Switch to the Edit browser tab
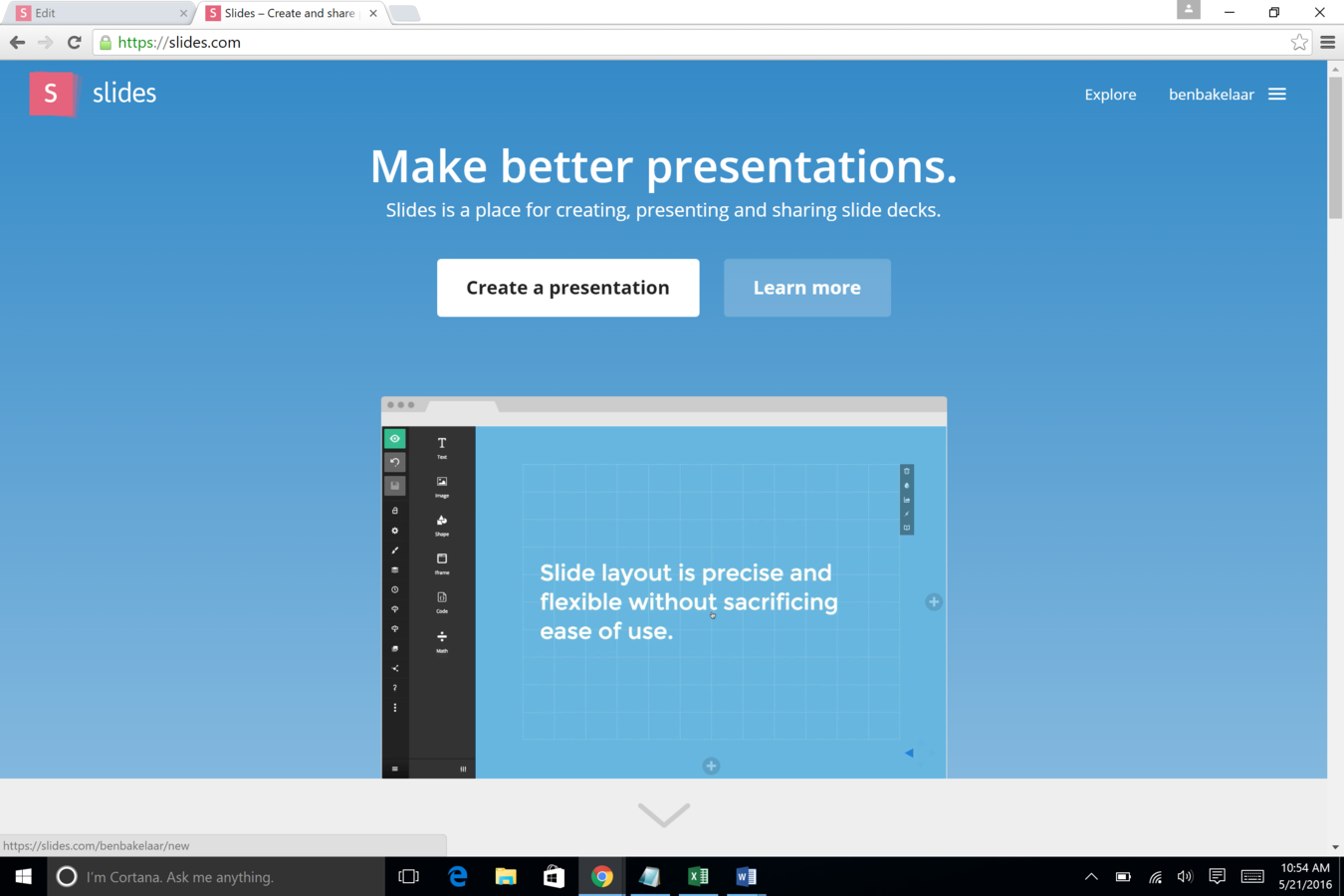The width and height of the screenshot is (1344, 896). [x=100, y=13]
